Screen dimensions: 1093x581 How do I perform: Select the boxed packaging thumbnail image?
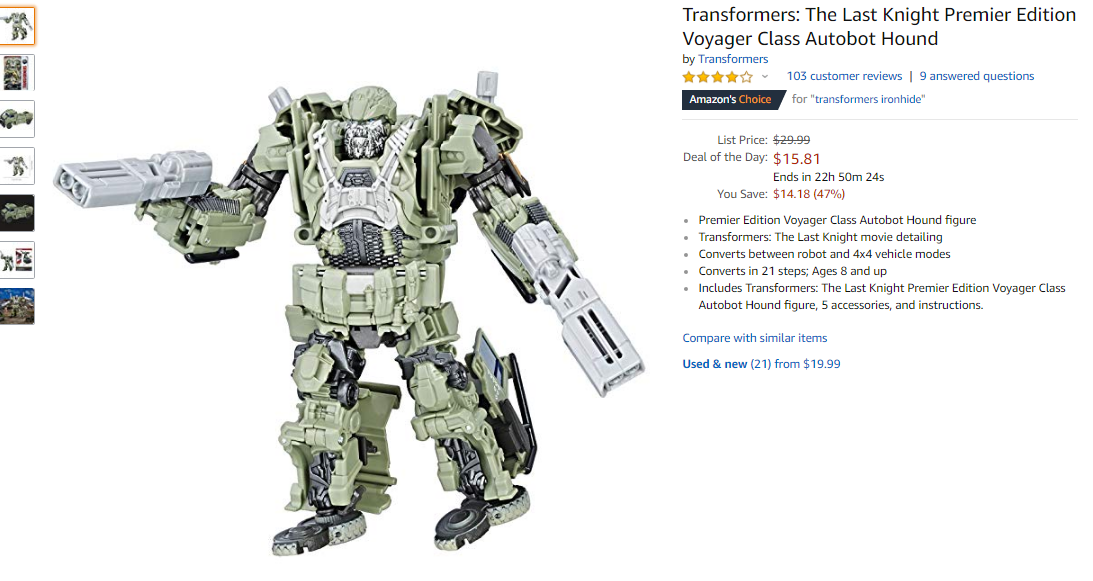[17, 73]
